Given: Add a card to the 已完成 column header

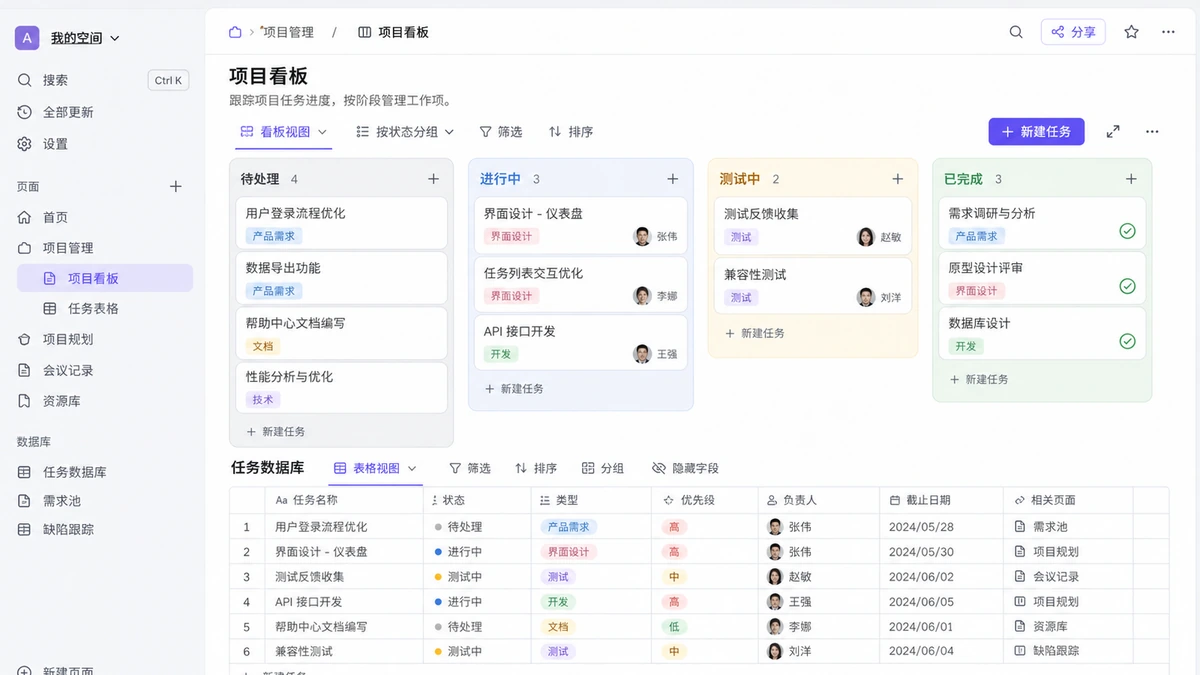Looking at the screenshot, I should [1131, 179].
